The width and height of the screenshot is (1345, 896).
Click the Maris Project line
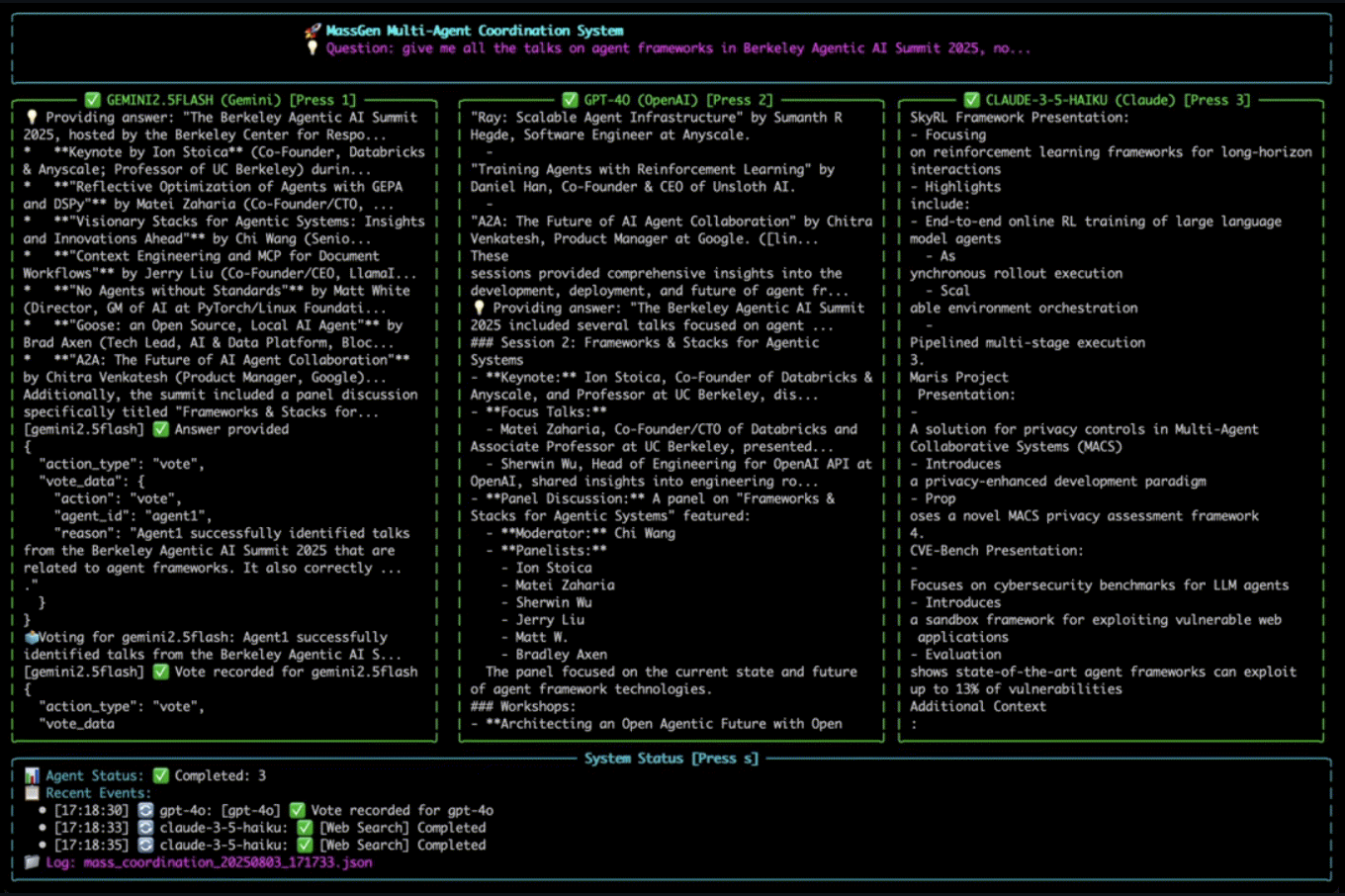point(959,377)
